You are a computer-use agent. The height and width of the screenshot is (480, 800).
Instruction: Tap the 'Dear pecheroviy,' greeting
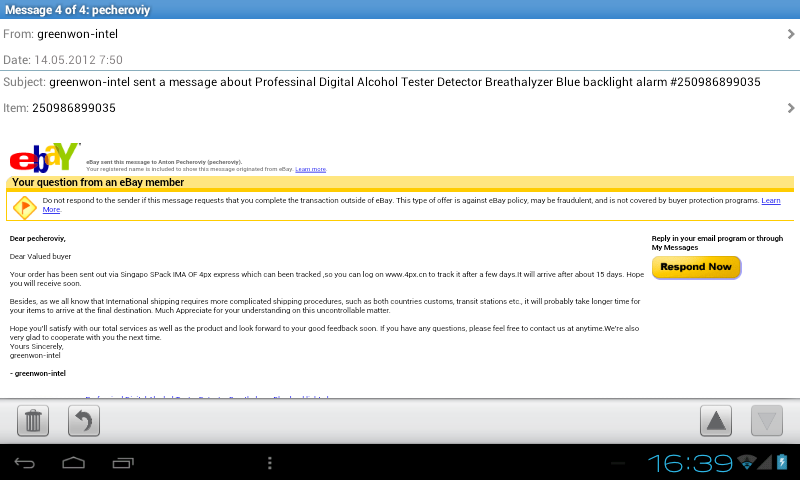point(38,238)
